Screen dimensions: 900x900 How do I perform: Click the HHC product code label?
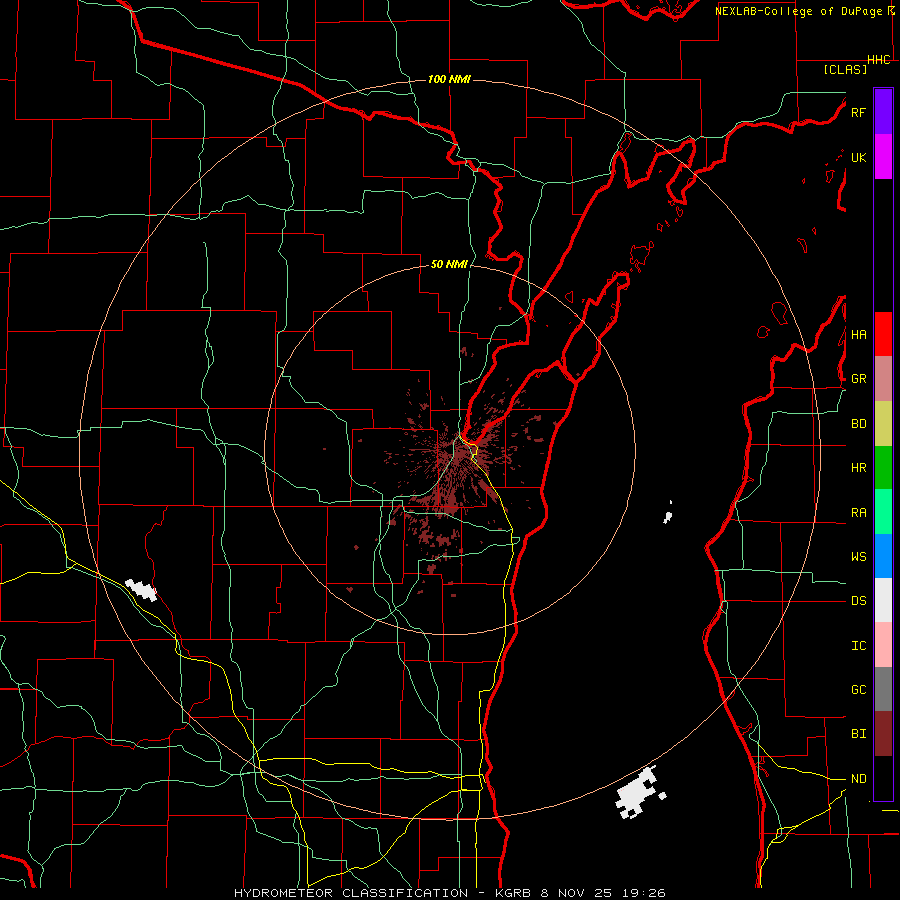click(879, 60)
